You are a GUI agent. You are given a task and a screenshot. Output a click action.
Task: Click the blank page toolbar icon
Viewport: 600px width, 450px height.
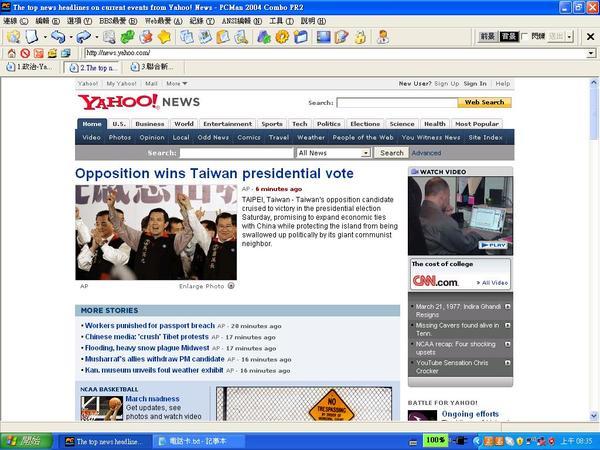(32, 37)
